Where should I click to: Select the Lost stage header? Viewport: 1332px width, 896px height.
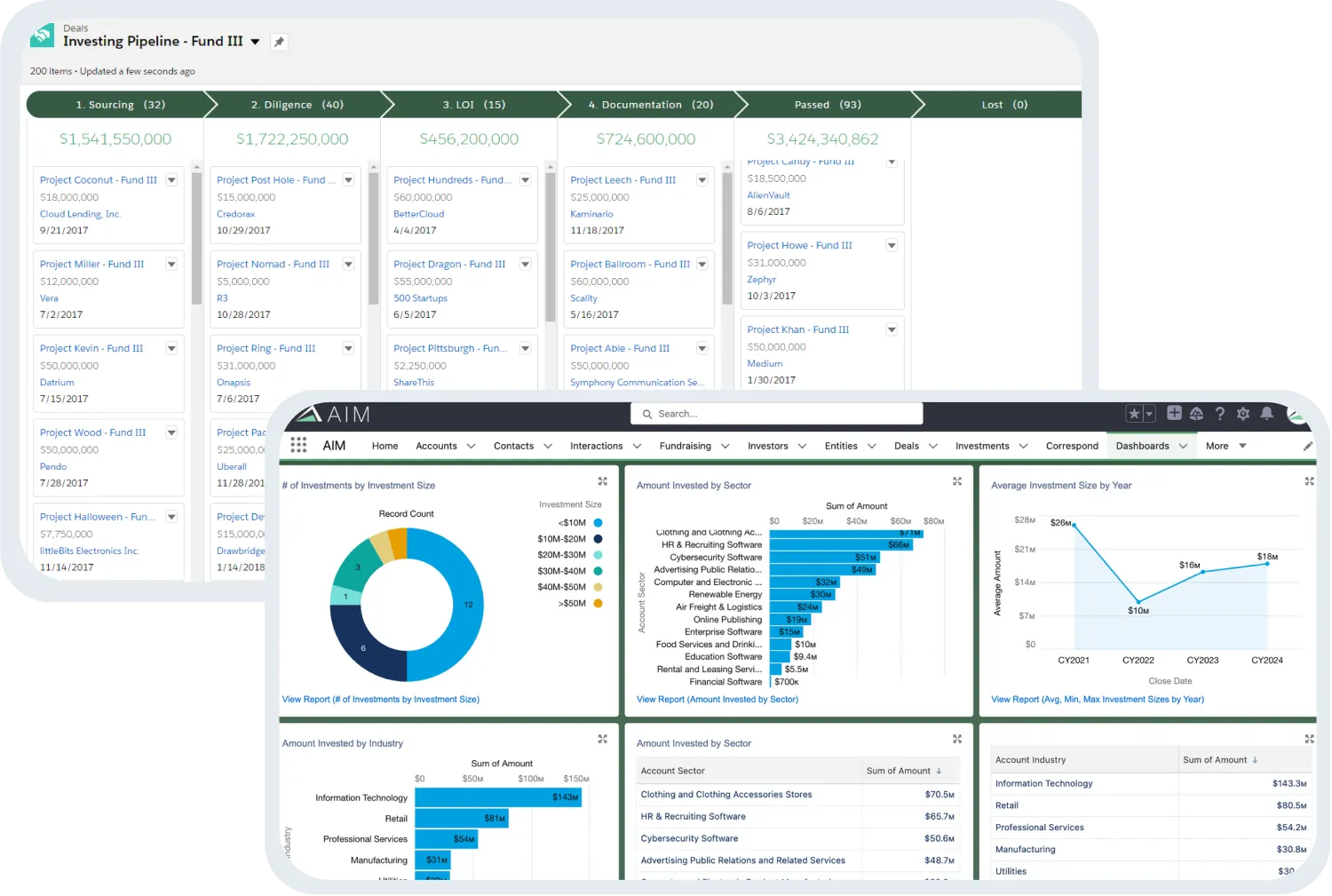[1004, 105]
